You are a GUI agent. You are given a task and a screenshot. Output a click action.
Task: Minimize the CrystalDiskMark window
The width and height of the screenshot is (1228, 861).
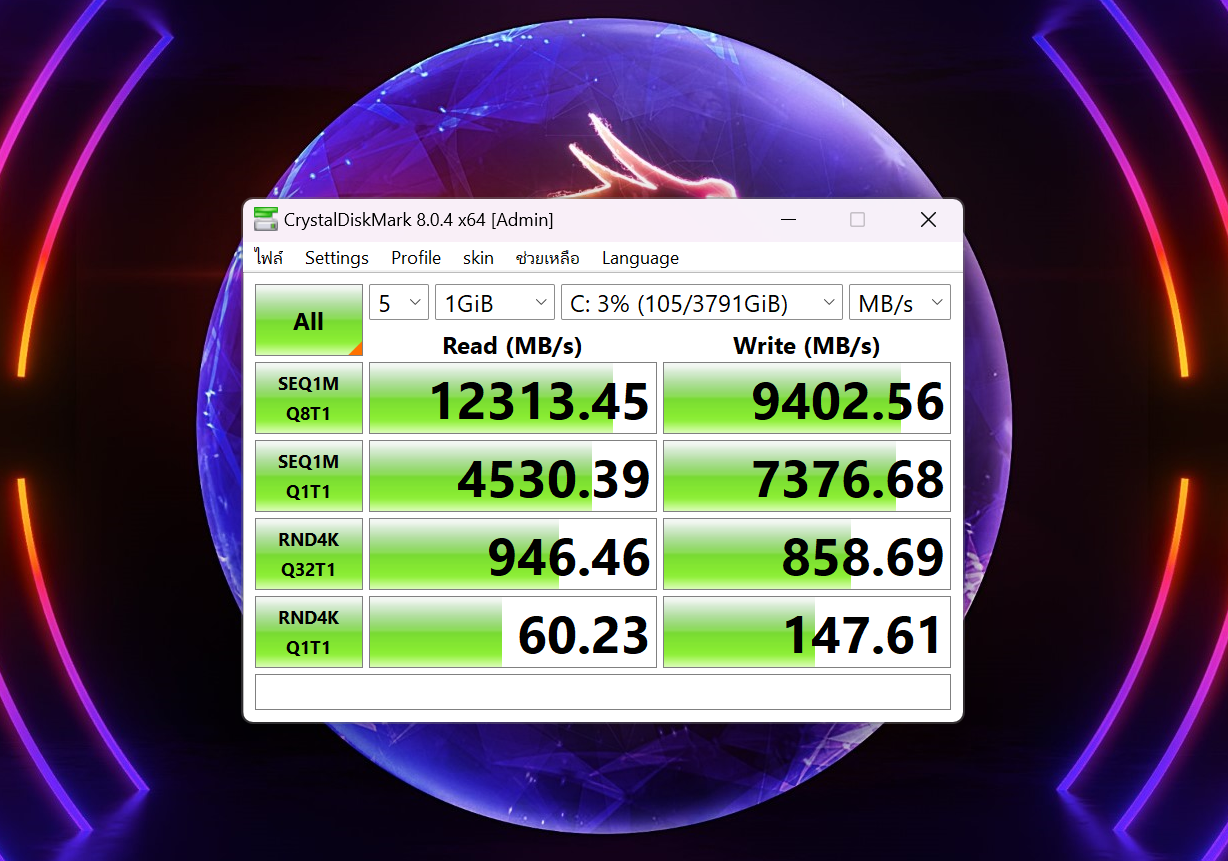[789, 220]
